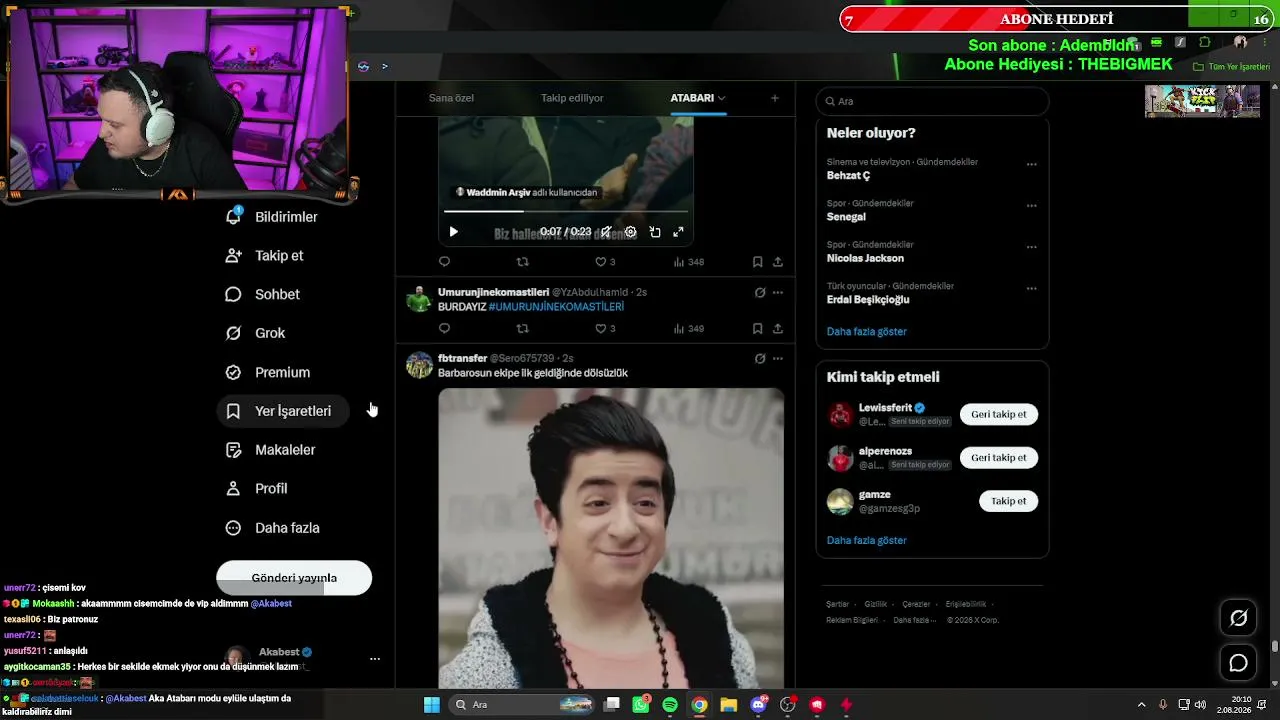Expand the ATABARI tab dropdown chevron

(x=721, y=98)
